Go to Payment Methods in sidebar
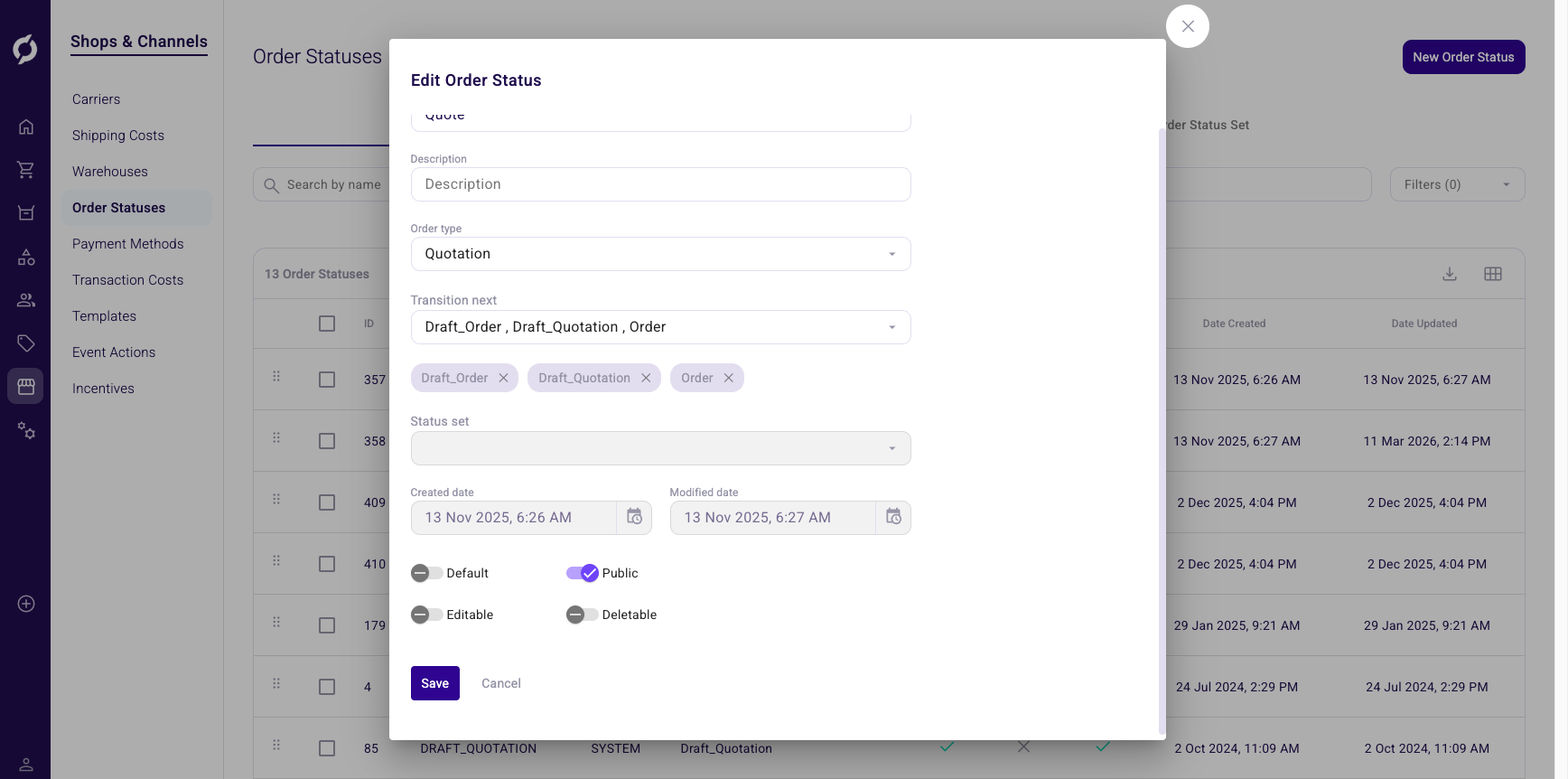The height and width of the screenshot is (779, 1568). click(128, 244)
